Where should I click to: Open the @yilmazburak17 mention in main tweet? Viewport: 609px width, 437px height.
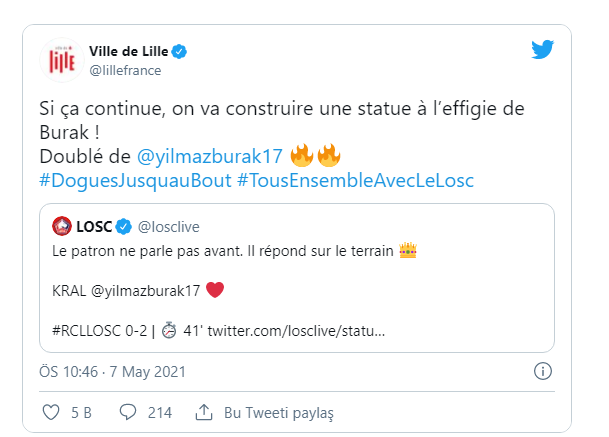[x=210, y=157]
